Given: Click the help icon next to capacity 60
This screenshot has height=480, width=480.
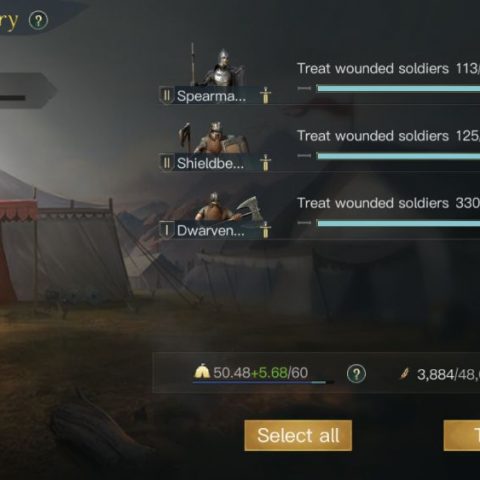Looking at the screenshot, I should tap(356, 374).
